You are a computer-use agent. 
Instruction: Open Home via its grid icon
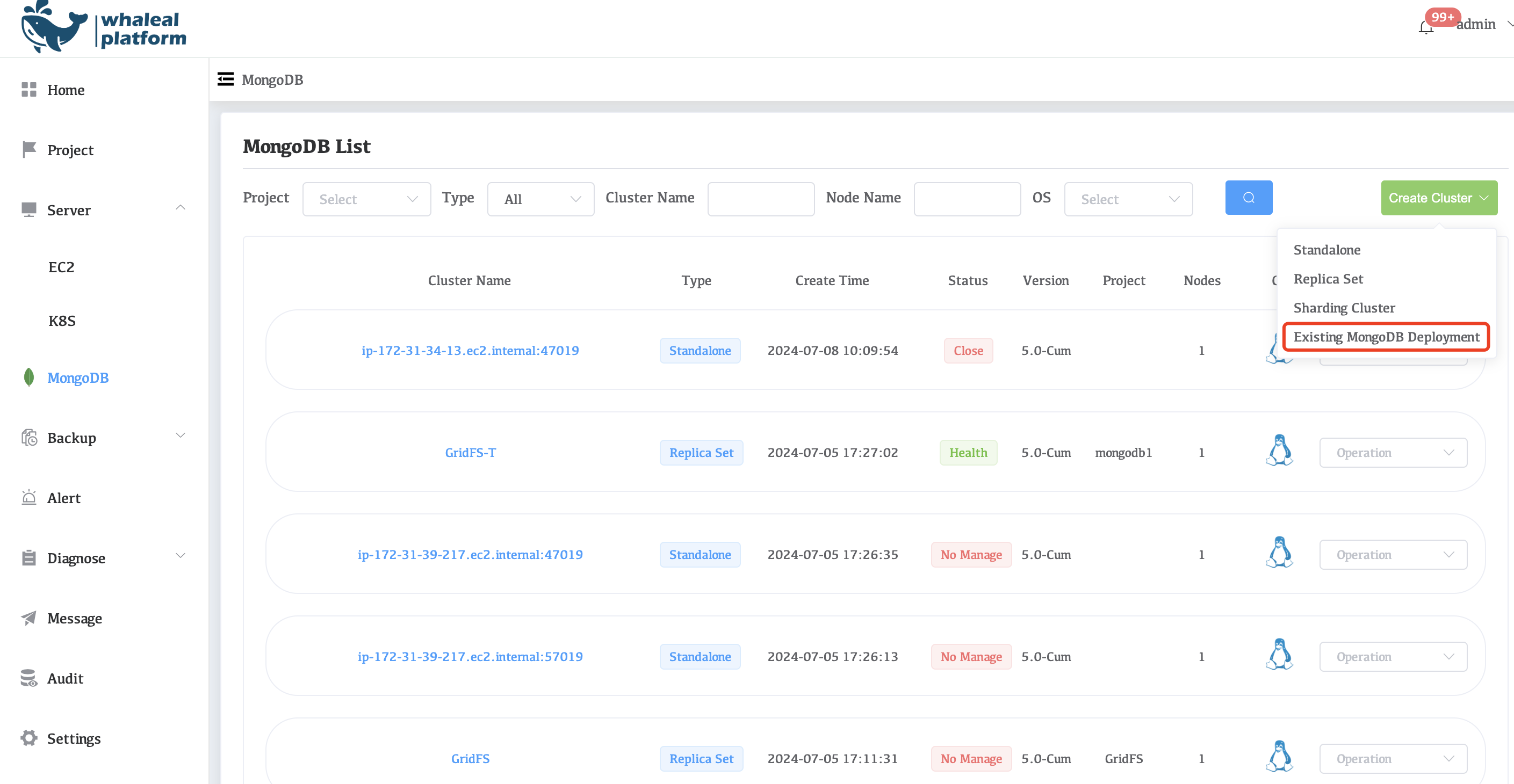[29, 90]
